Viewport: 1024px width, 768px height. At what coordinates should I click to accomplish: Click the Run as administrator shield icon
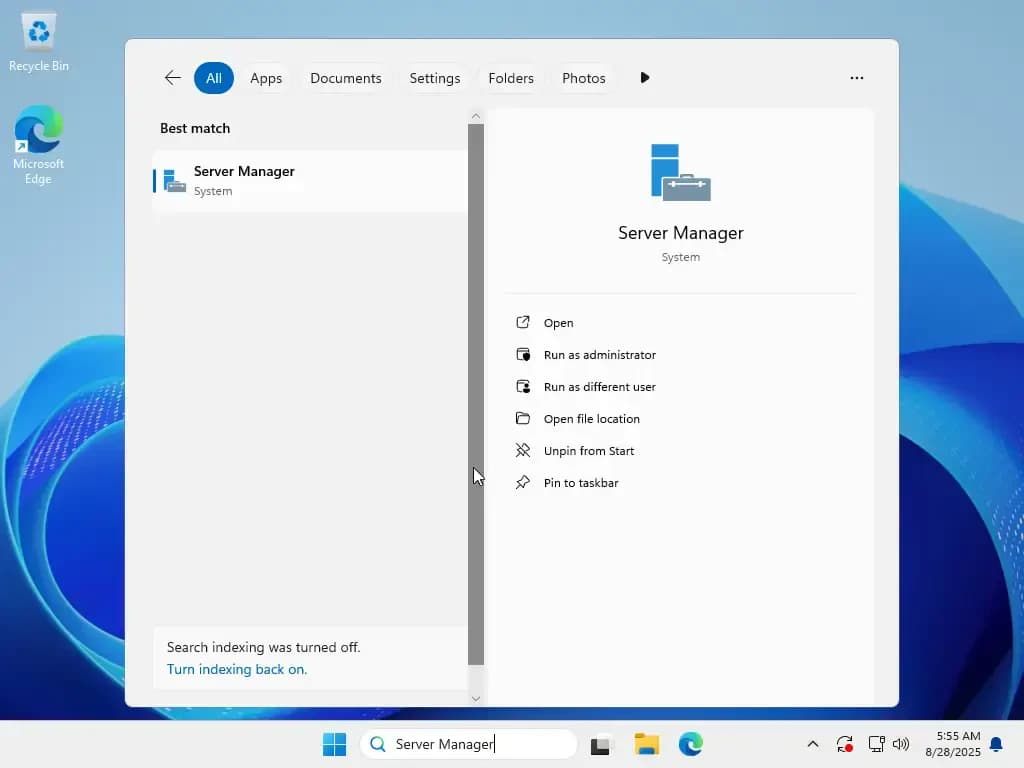pyautogui.click(x=522, y=354)
